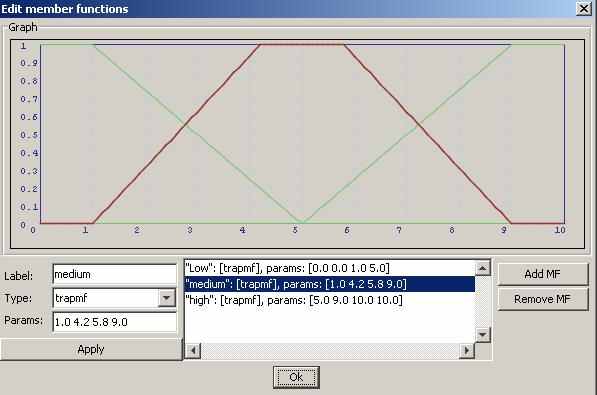
Task: Close the Edit member functions dialog
Action: 583,8
